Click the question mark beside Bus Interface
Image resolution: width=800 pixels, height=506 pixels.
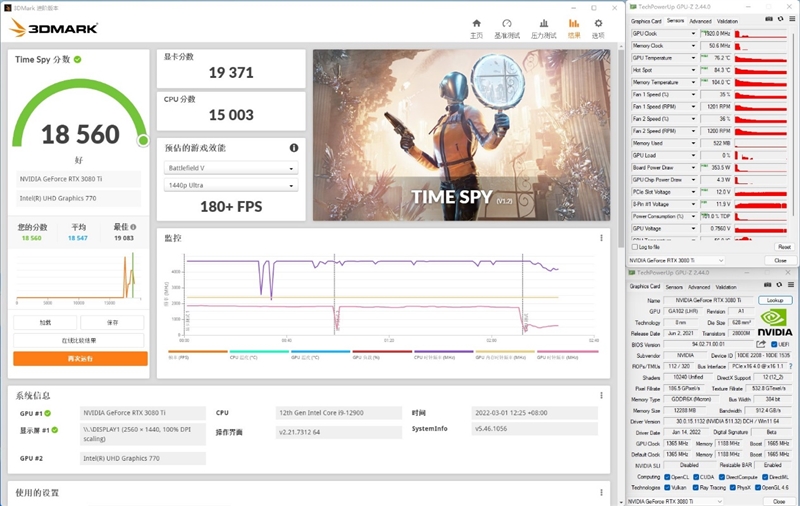pyautogui.click(x=790, y=366)
